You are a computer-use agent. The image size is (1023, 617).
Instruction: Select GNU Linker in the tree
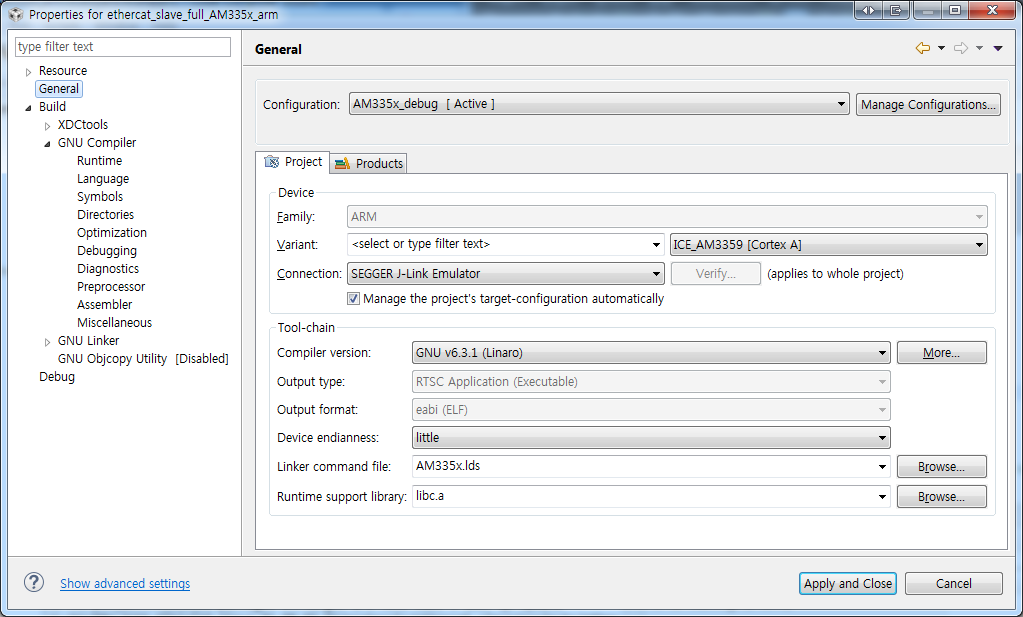coord(88,340)
